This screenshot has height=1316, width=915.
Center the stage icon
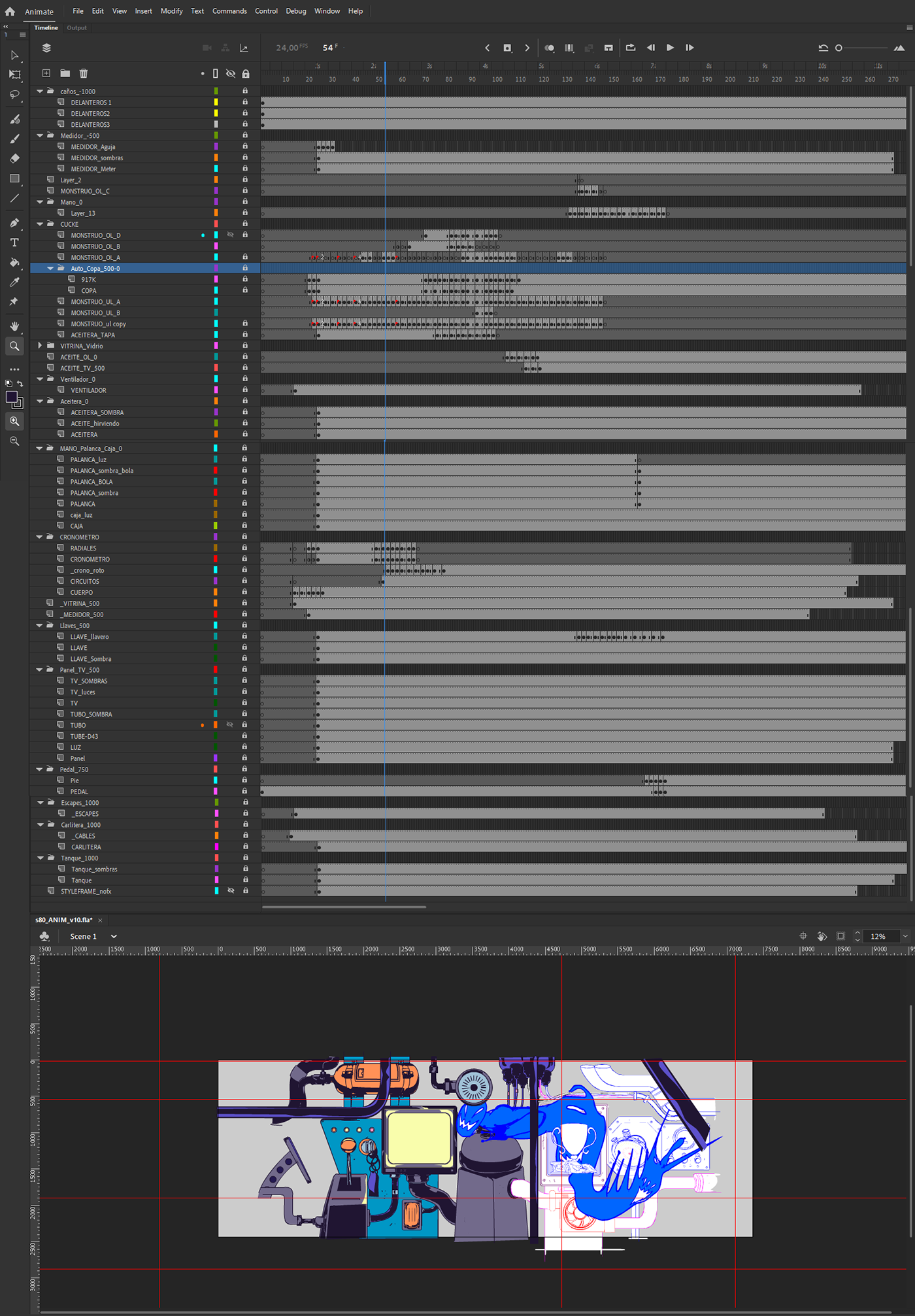(x=803, y=936)
